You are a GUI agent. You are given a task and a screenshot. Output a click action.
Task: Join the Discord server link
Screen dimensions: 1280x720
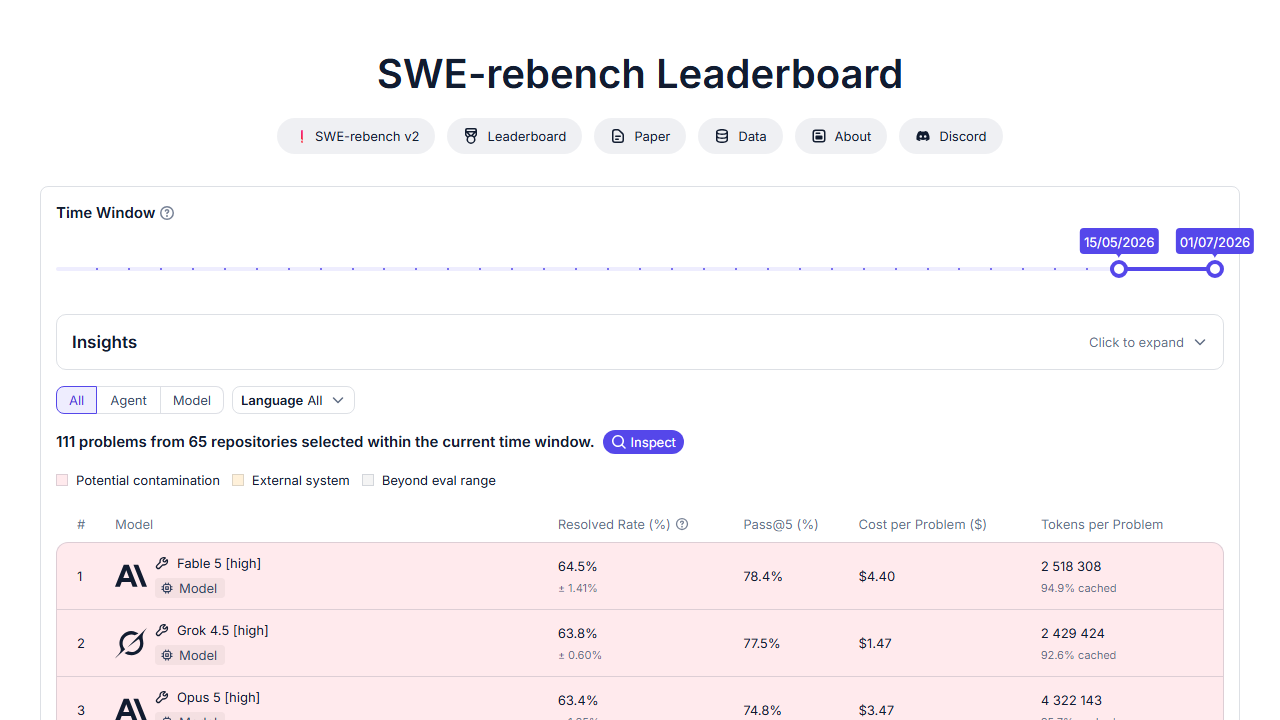[951, 136]
